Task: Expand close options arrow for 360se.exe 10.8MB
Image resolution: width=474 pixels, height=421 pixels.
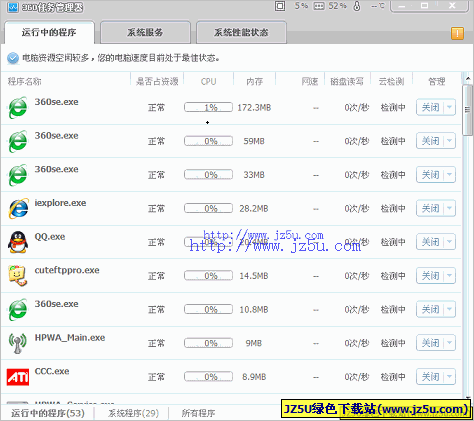Action: click(450, 309)
